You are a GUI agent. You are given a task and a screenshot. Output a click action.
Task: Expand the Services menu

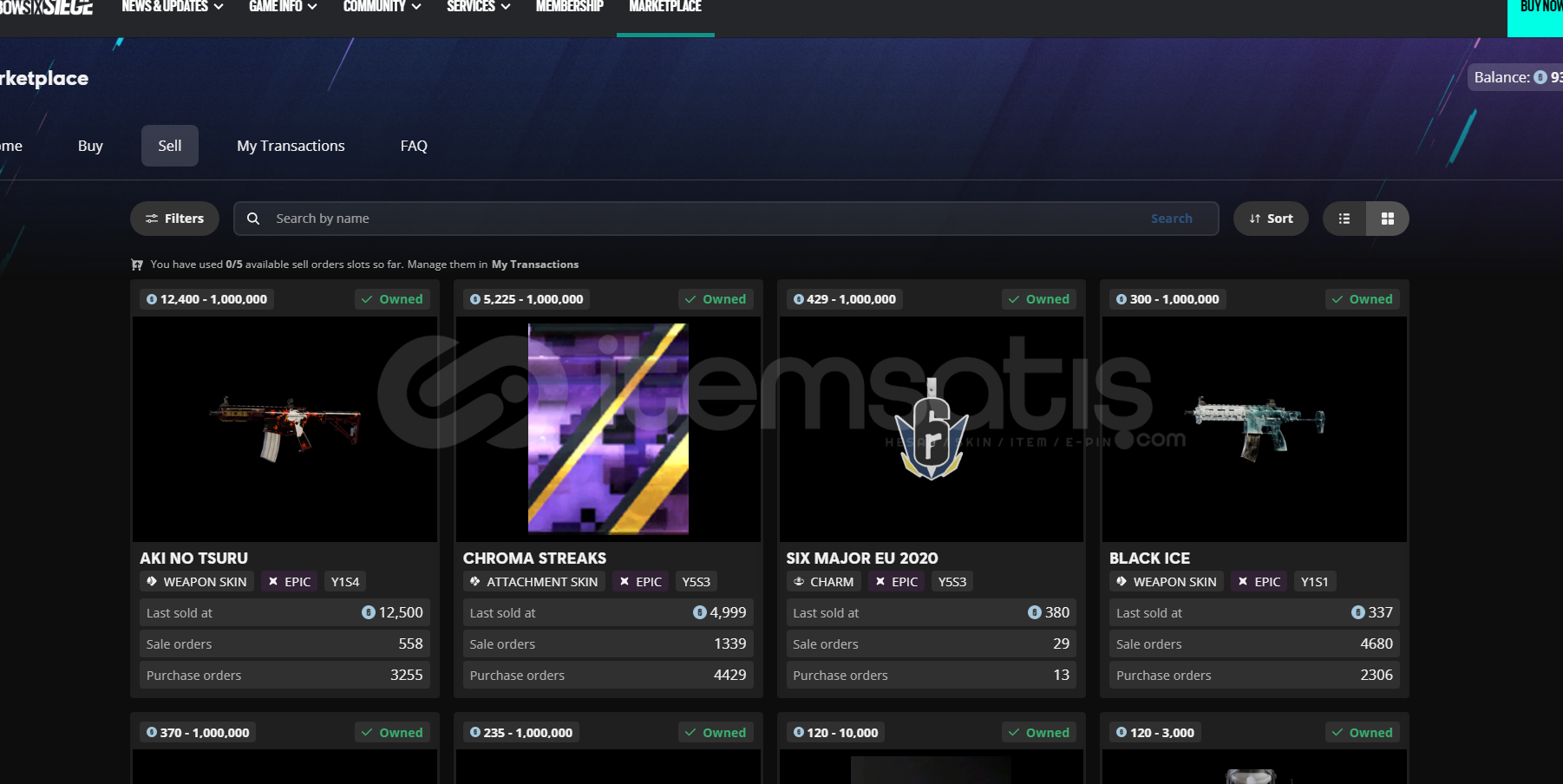point(478,7)
